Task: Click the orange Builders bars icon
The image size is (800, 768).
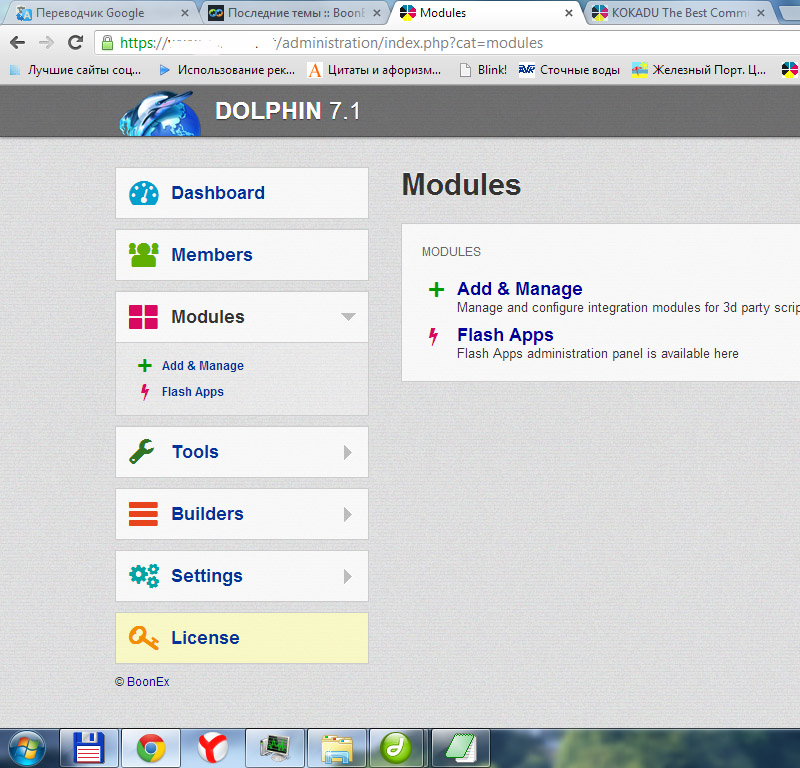Action: pyautogui.click(x=144, y=514)
